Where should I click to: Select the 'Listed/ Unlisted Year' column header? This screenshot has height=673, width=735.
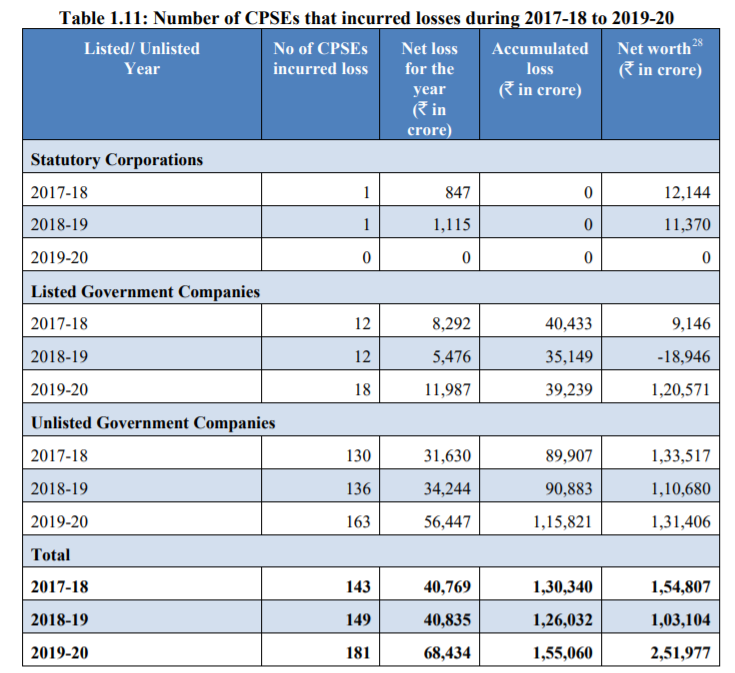click(x=142, y=59)
